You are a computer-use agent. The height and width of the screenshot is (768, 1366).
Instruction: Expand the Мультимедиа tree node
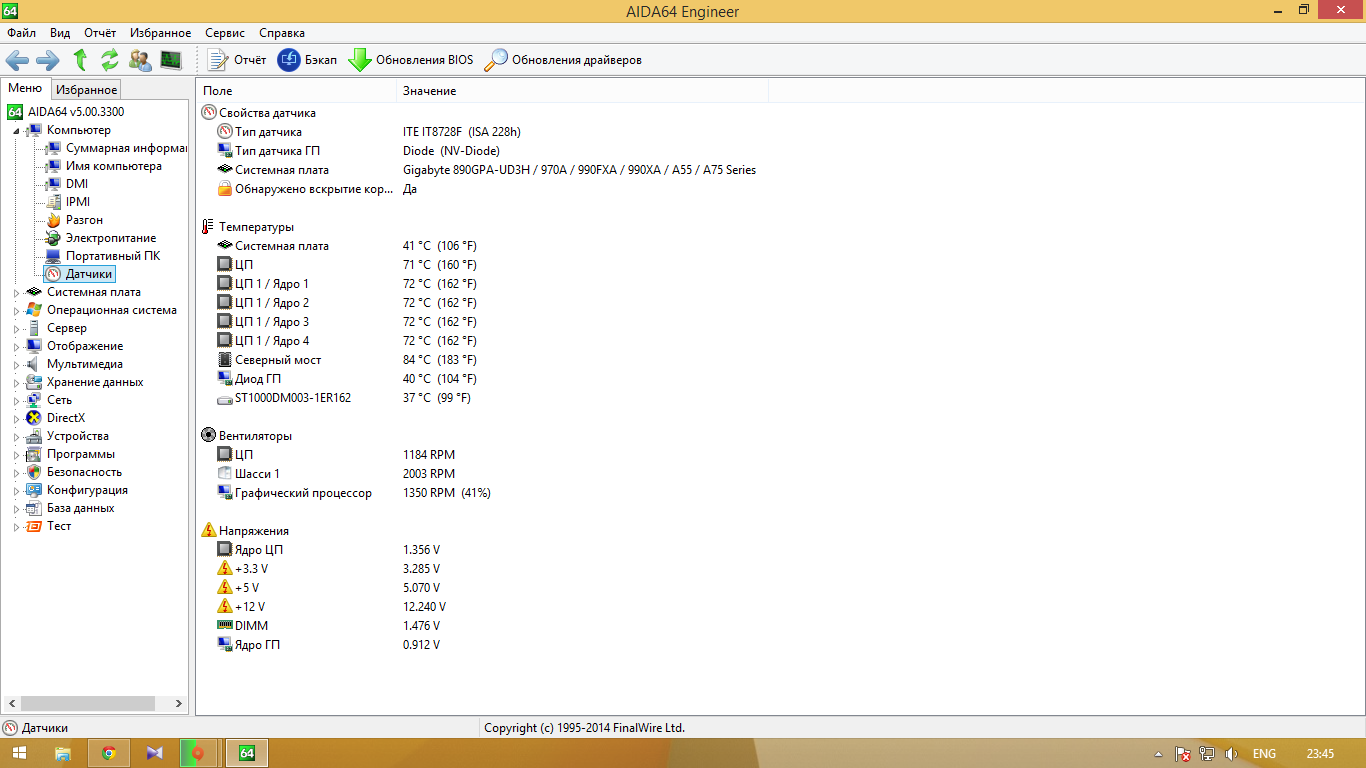tap(16, 364)
